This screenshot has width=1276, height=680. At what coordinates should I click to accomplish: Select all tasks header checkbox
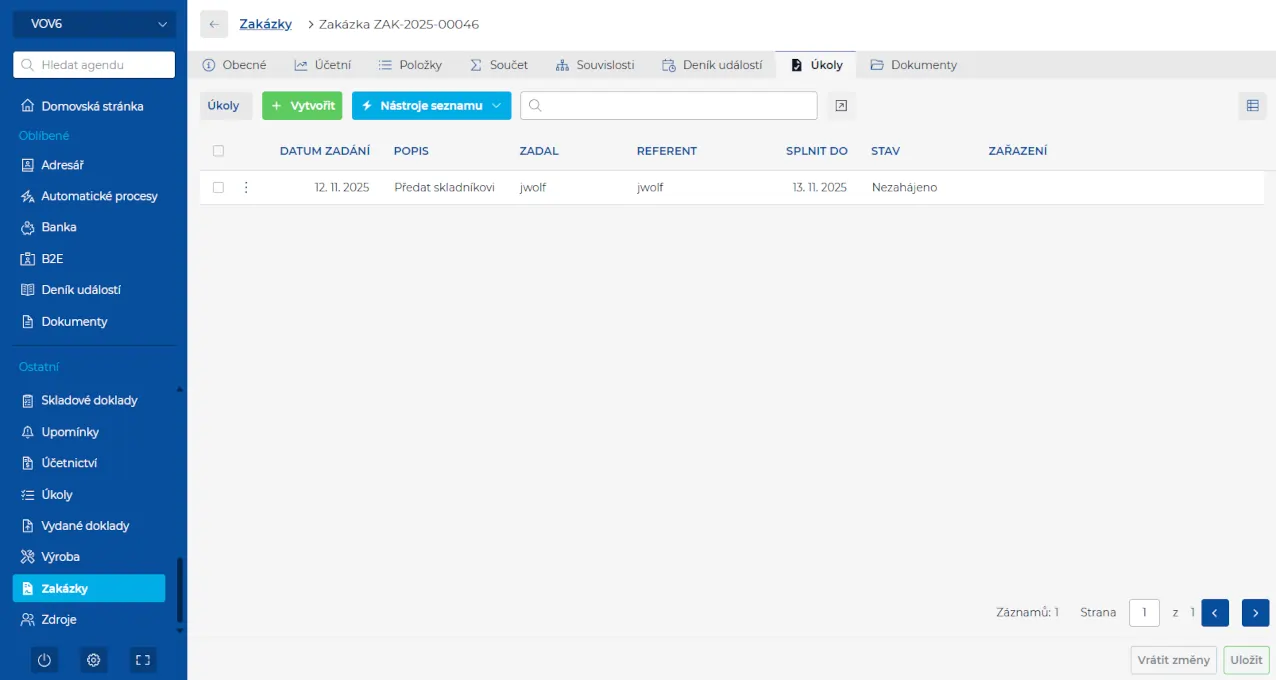218,151
